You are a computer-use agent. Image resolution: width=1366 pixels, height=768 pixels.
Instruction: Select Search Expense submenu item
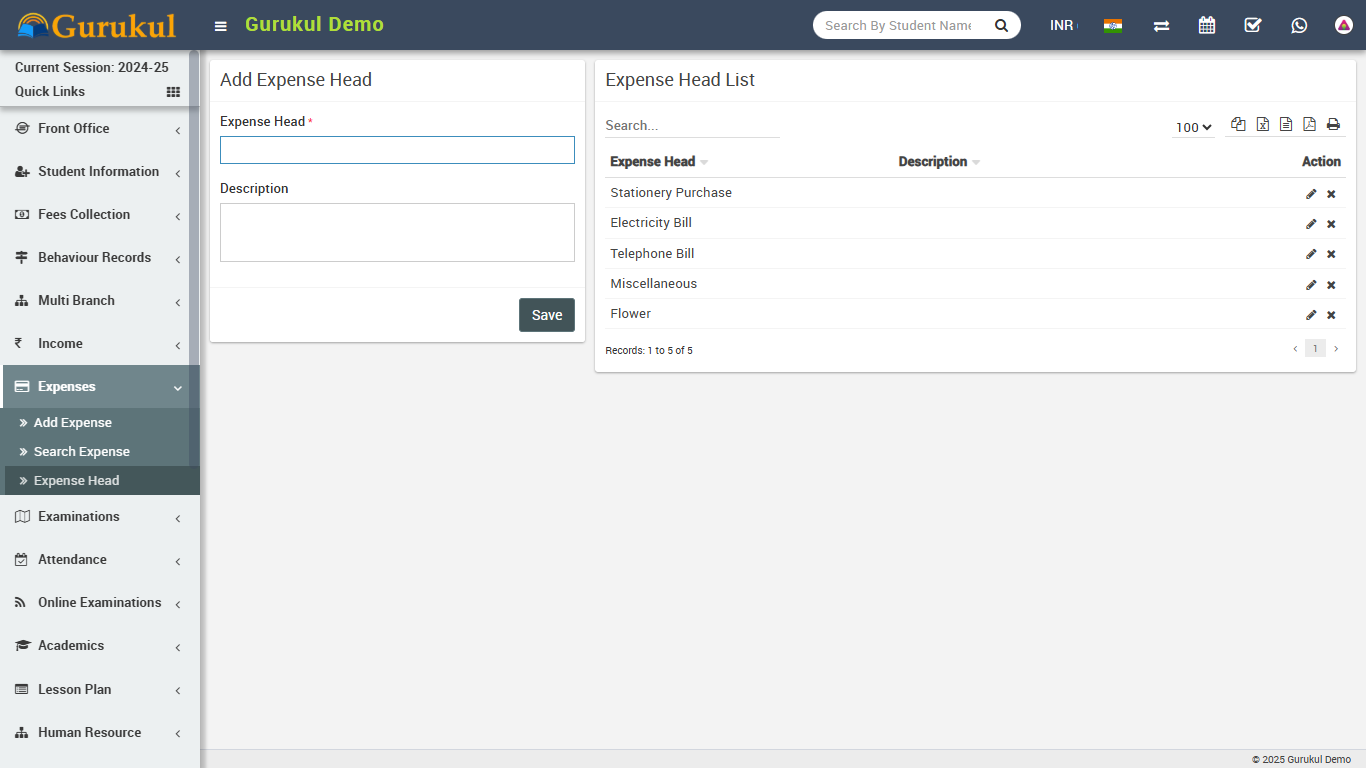[82, 452]
